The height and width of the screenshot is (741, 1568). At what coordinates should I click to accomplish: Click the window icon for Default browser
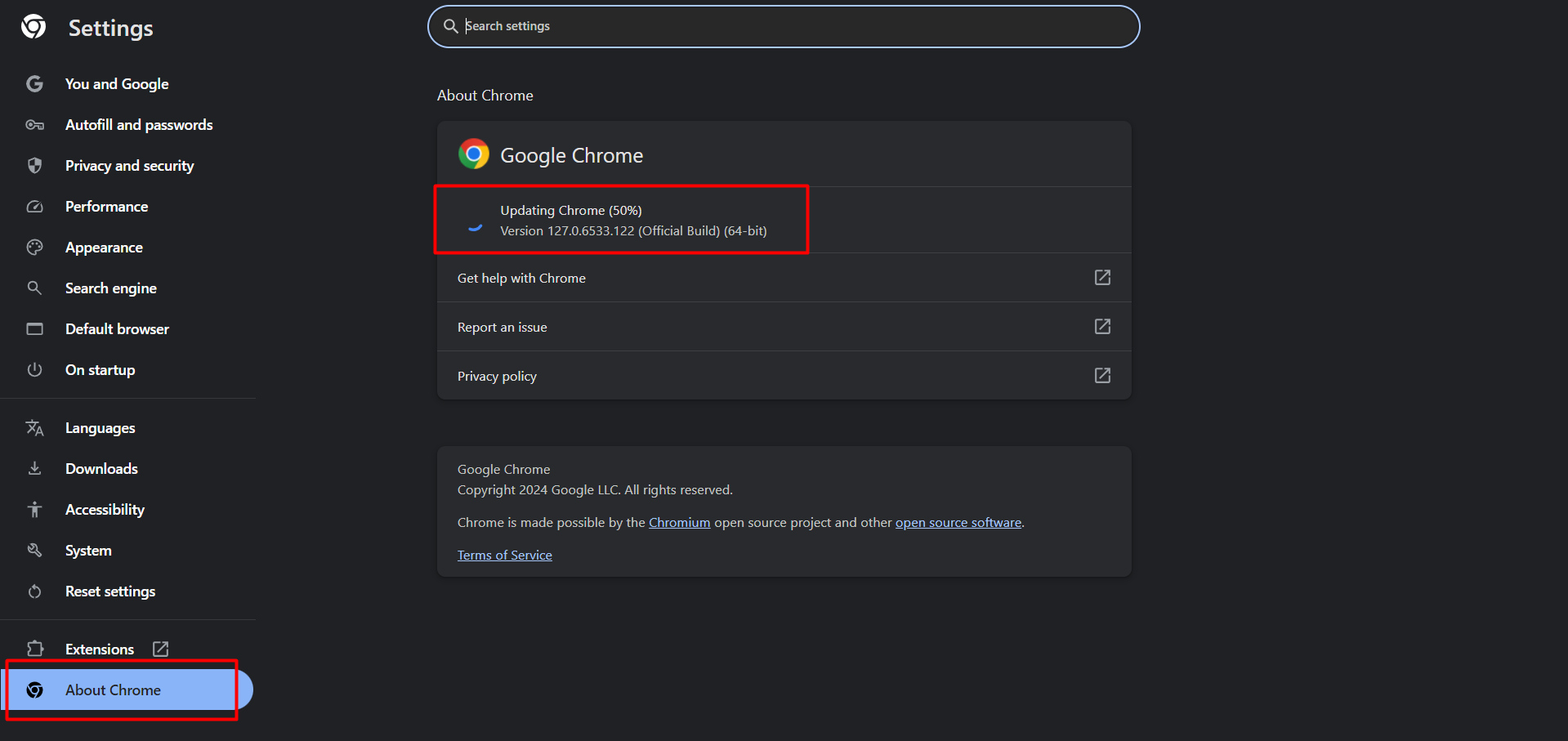click(x=34, y=328)
